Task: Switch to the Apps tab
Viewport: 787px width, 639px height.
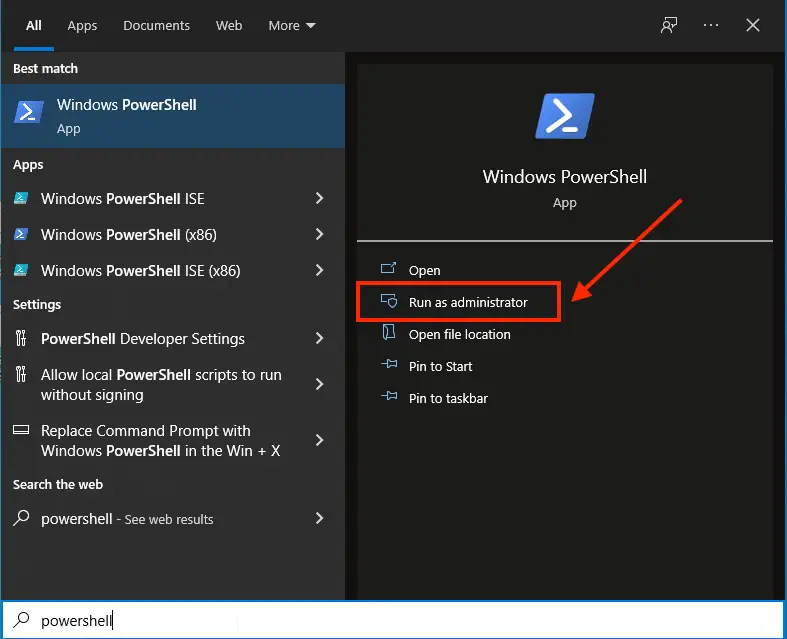Action: [x=82, y=25]
